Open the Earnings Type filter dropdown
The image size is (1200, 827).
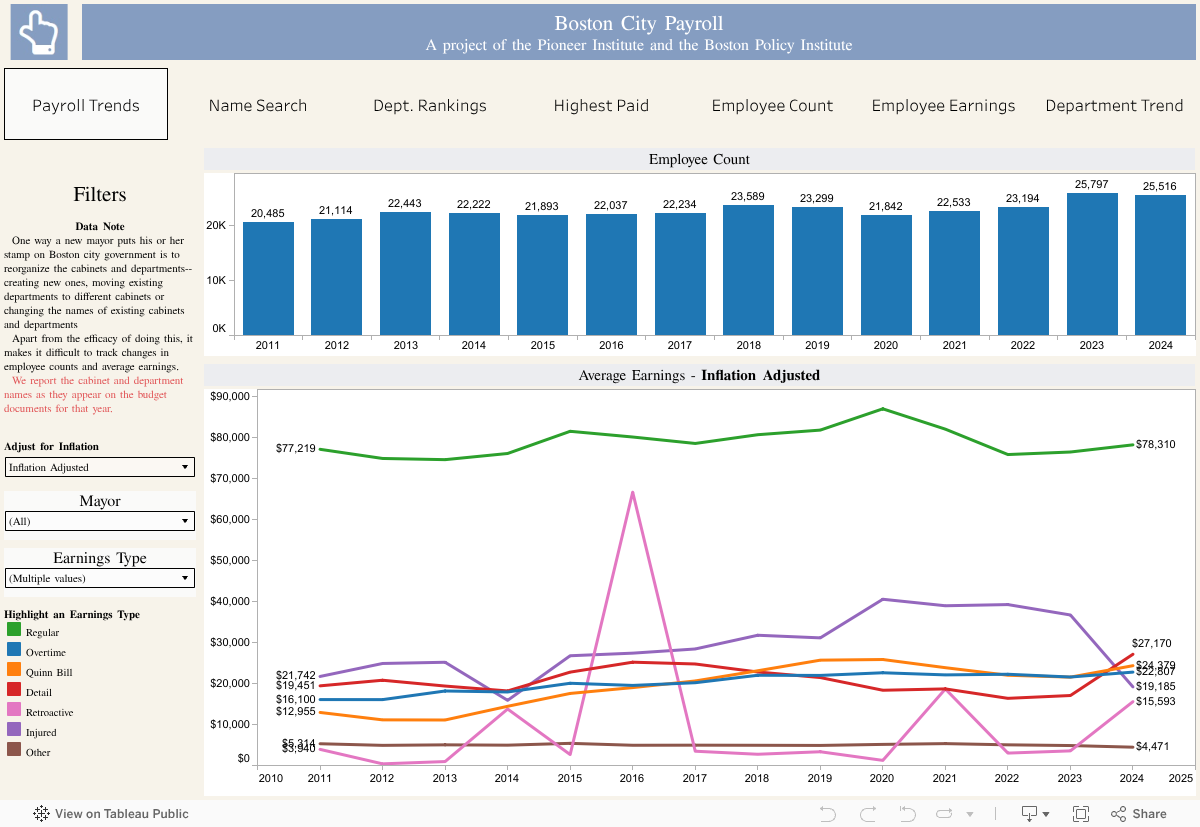(x=100, y=578)
